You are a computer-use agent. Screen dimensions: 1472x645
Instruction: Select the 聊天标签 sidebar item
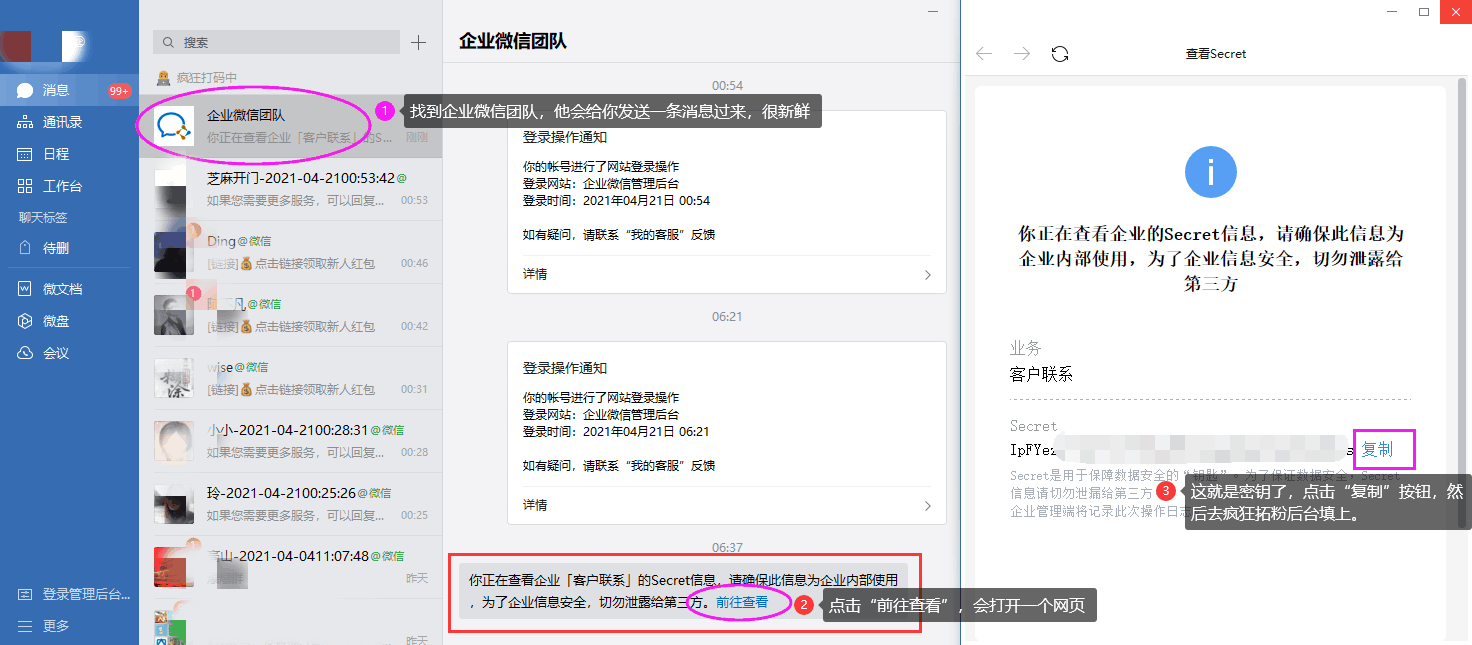click(43, 217)
